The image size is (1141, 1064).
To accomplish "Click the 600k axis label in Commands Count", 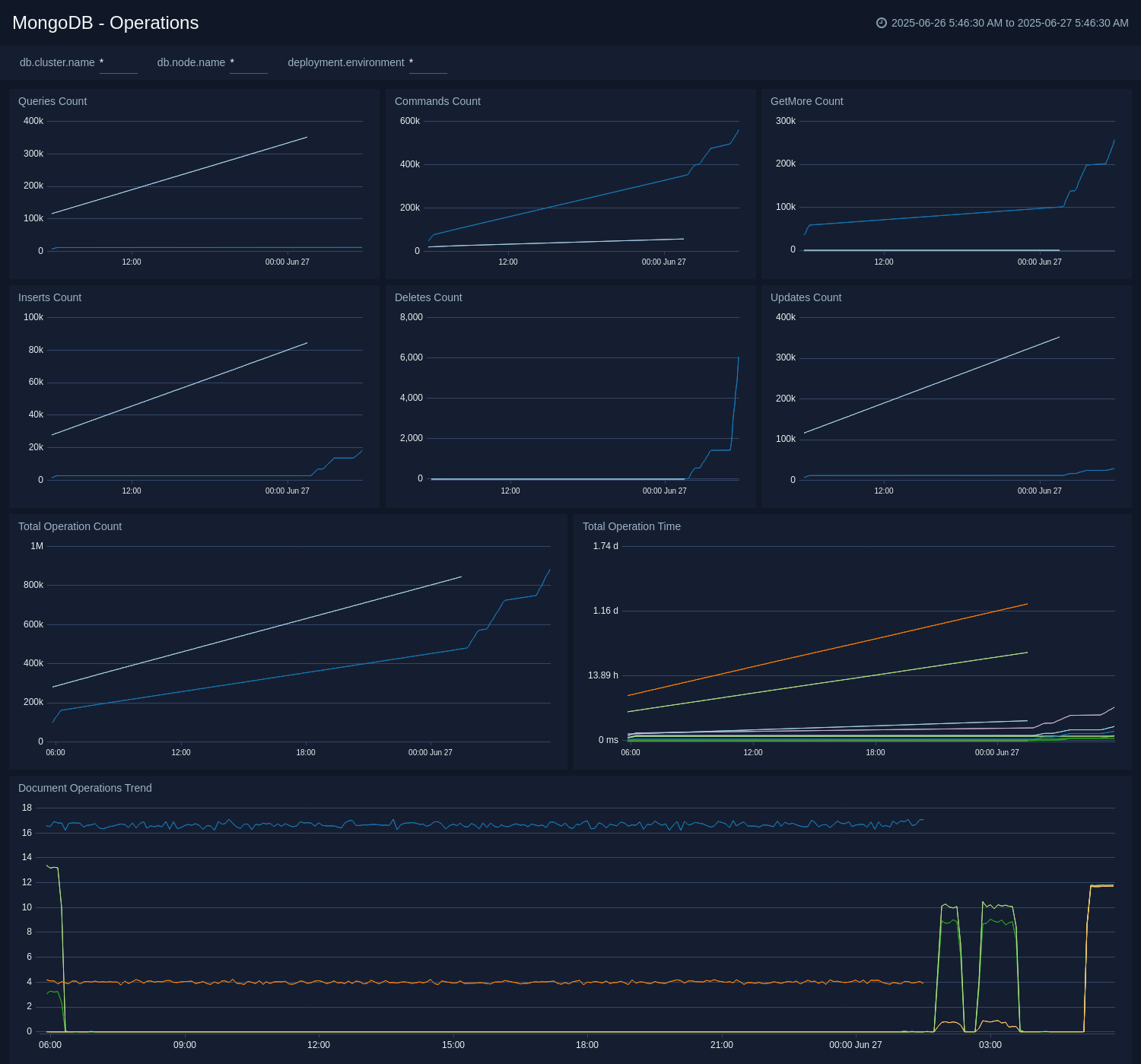I will (x=410, y=121).
